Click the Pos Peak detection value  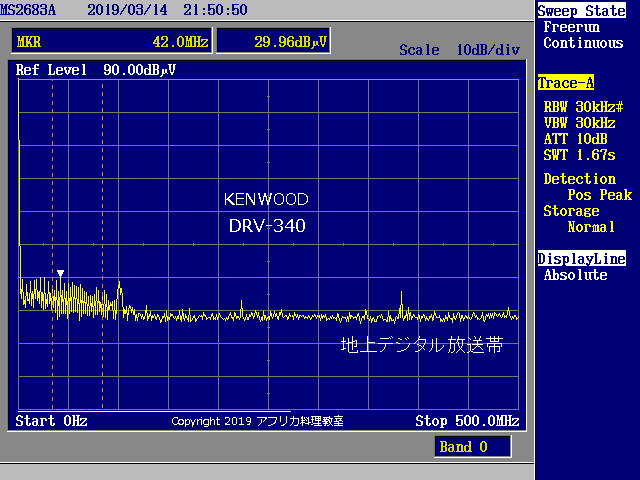(x=600, y=195)
